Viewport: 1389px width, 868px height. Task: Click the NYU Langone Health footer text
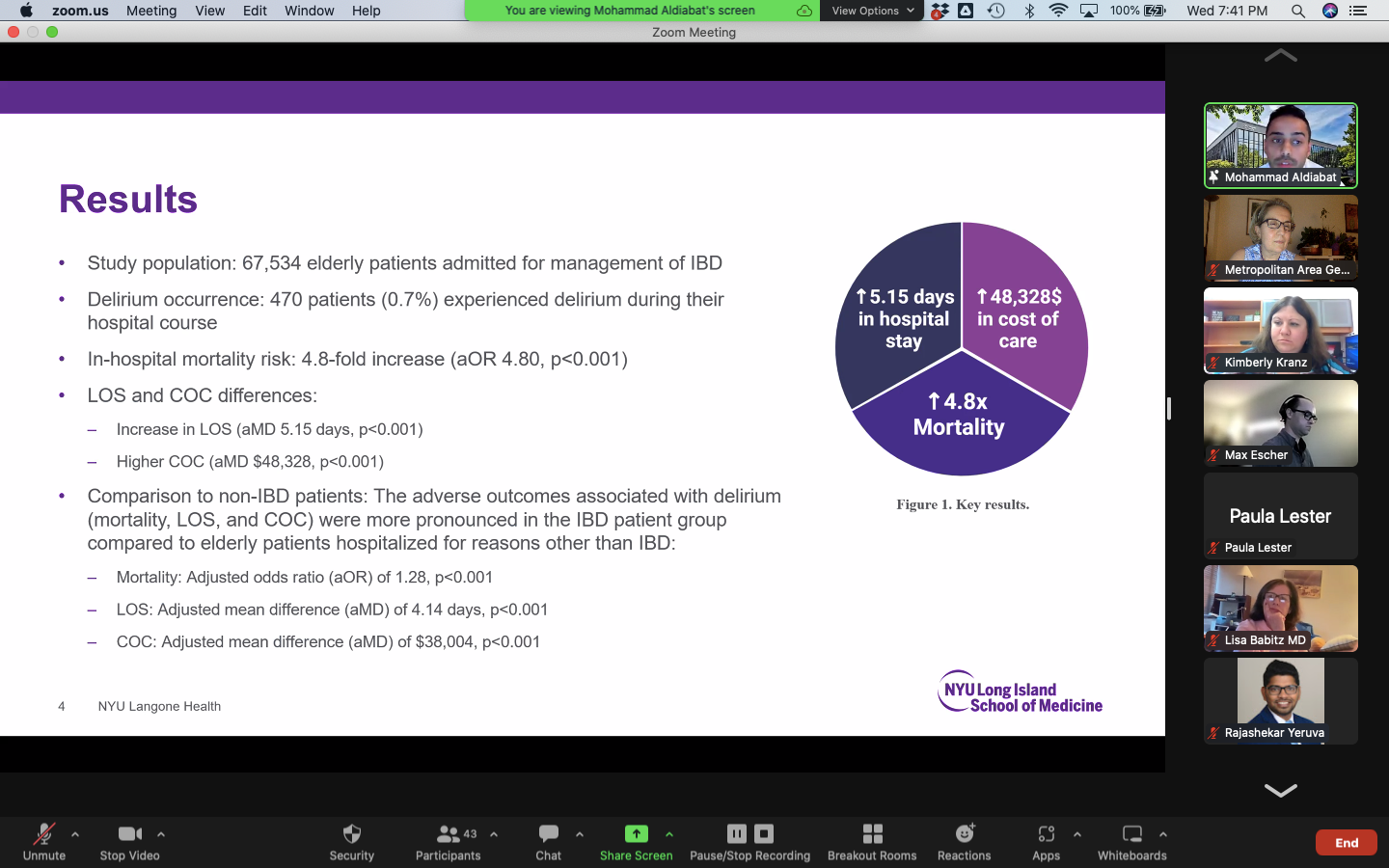[x=159, y=706]
